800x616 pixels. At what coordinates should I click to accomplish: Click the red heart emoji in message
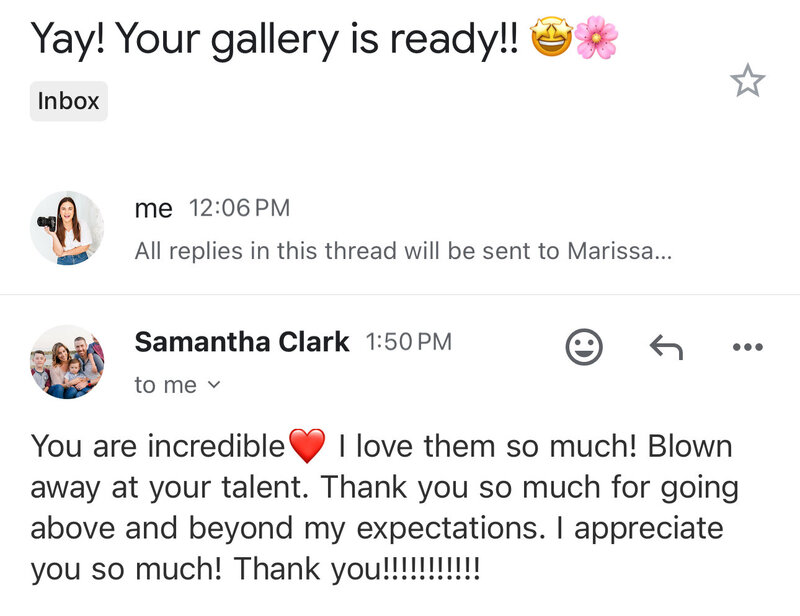[307, 446]
